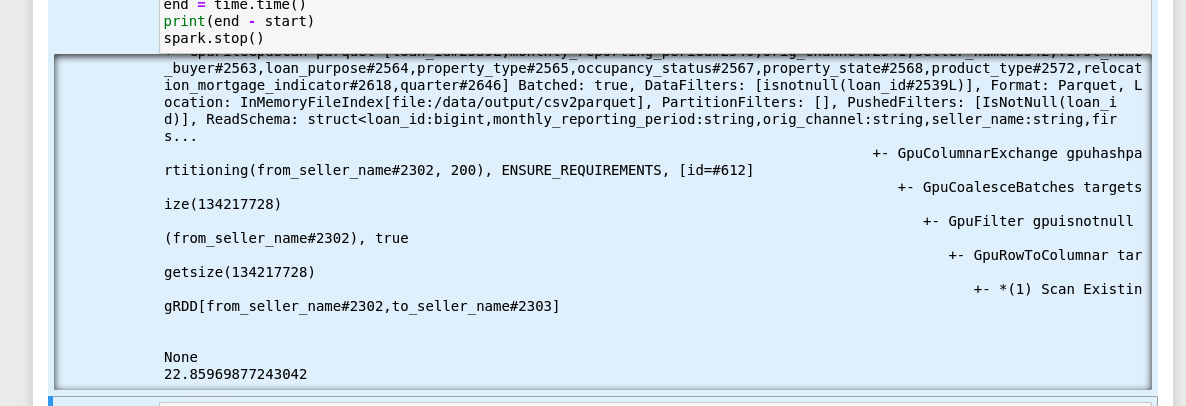Viewport: 1186px width, 406px height.
Task: Place cursor on 'print(end - start)' line
Action: [x=238, y=21]
